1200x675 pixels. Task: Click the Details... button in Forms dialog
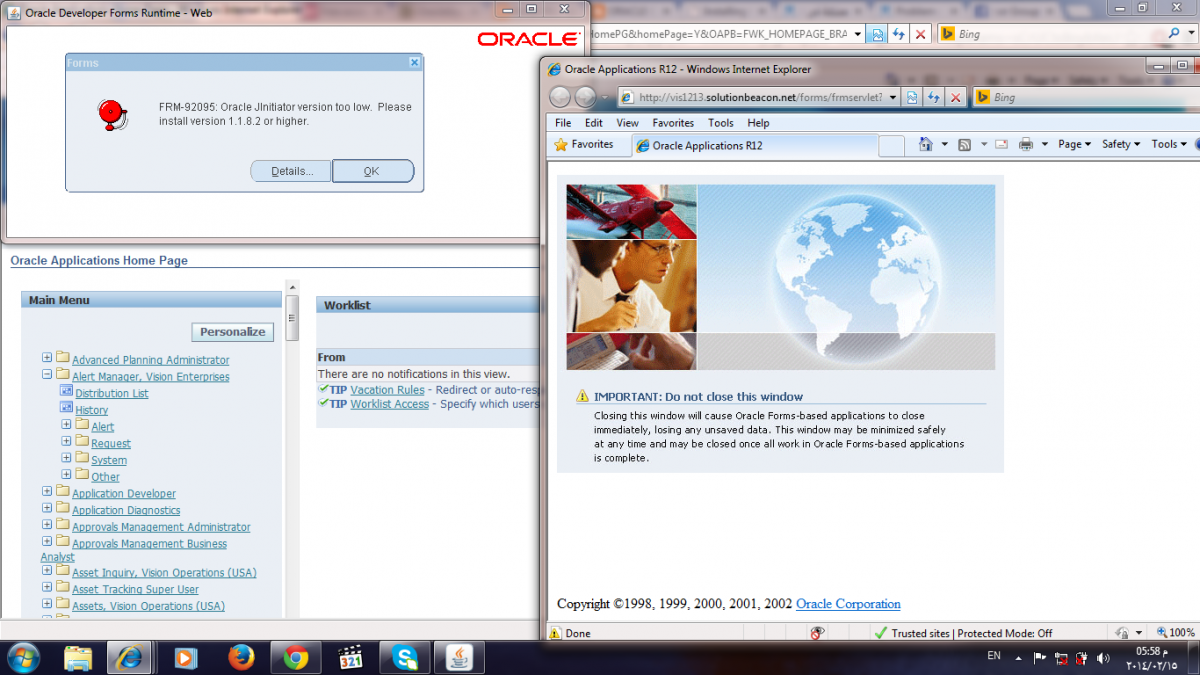[291, 171]
